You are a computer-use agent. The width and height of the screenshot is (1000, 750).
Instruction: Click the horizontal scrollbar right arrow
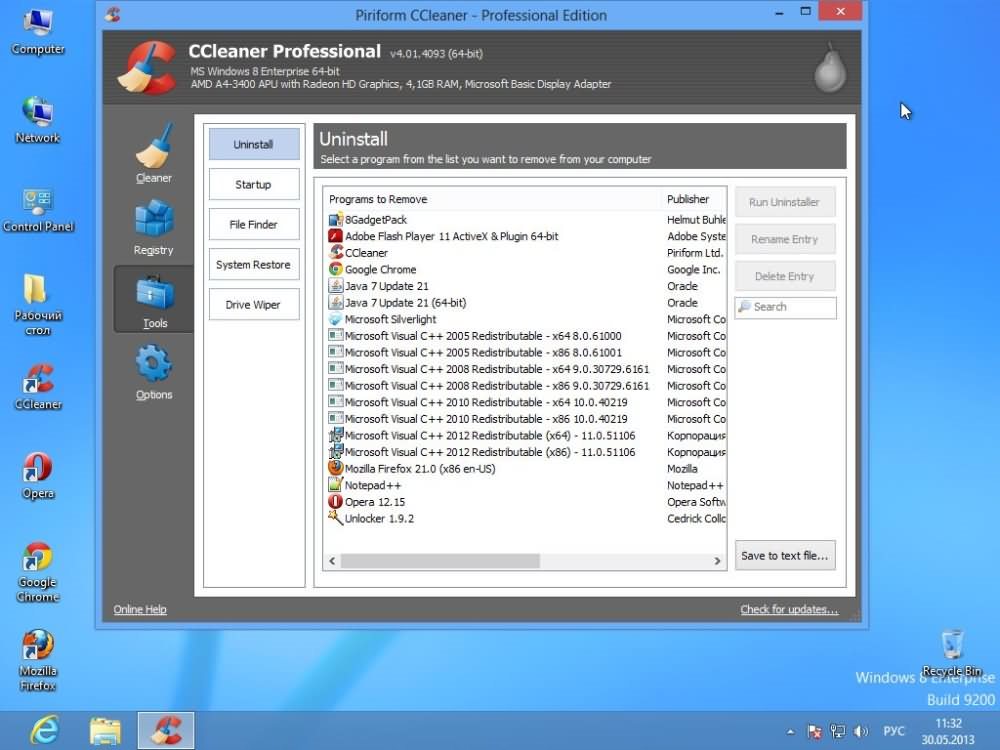717,562
